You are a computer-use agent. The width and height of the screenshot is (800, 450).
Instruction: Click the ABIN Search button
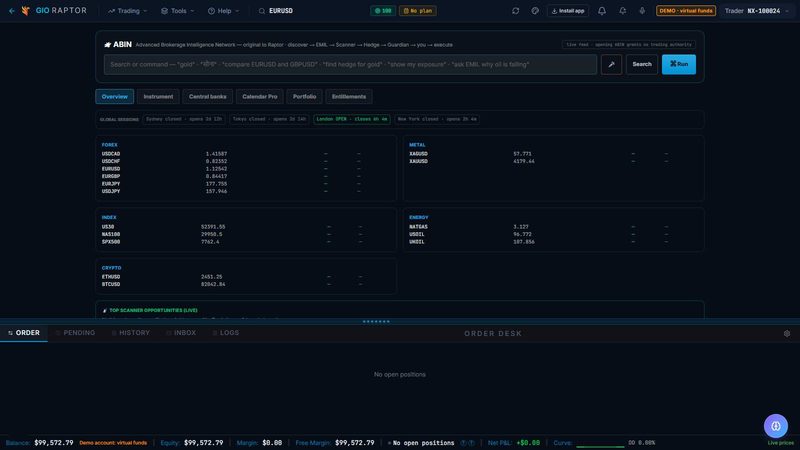(642, 64)
